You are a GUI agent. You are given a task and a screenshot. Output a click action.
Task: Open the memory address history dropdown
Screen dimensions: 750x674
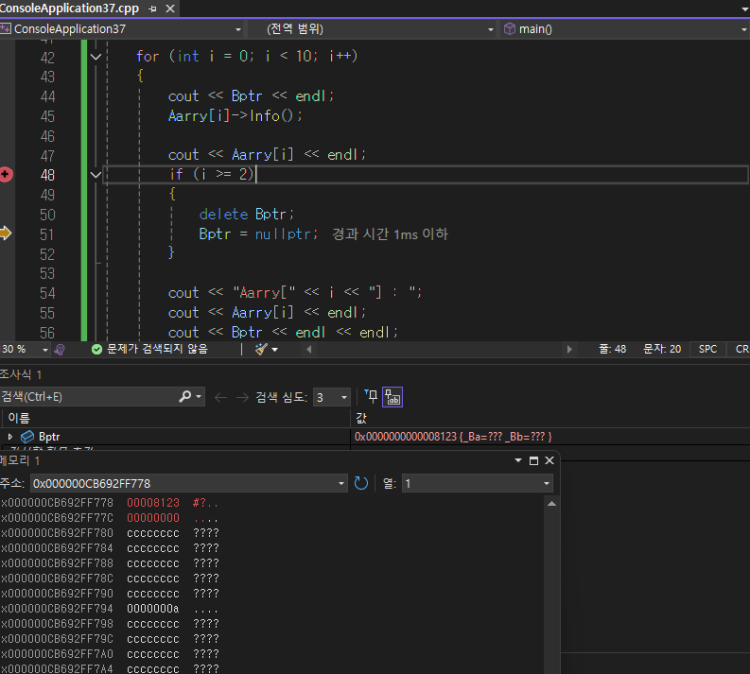click(x=341, y=484)
